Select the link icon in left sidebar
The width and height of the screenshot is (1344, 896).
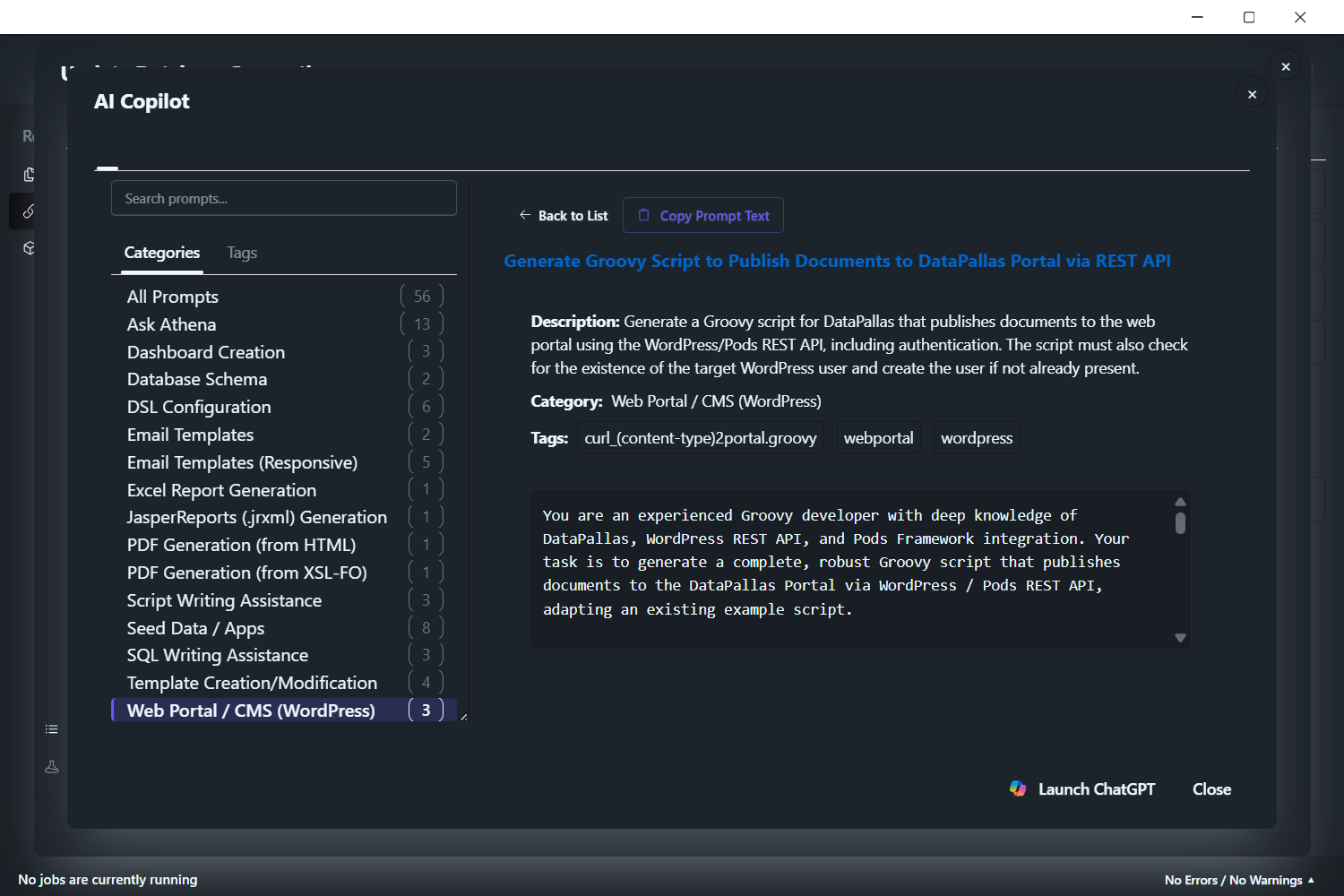click(29, 211)
